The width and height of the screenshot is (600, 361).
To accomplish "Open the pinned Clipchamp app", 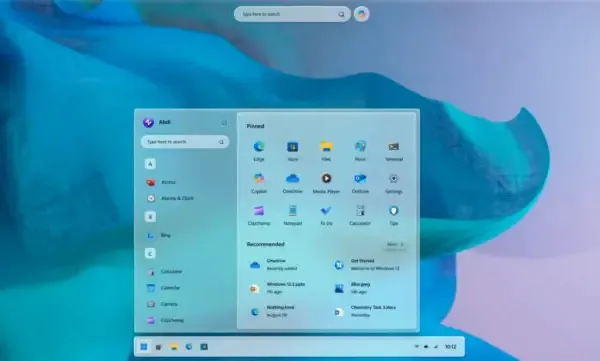I will pos(259,215).
